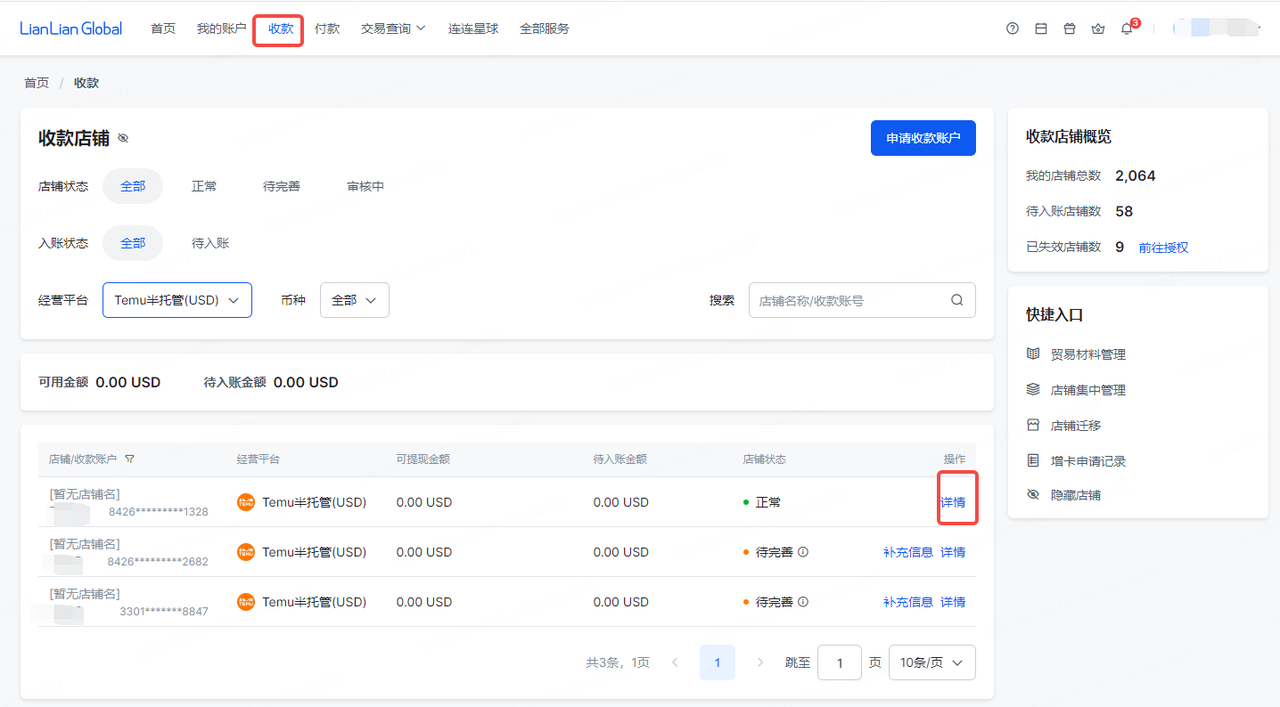Click Temu logo in 2682 account row
The height and width of the screenshot is (707, 1280).
[x=246, y=552]
